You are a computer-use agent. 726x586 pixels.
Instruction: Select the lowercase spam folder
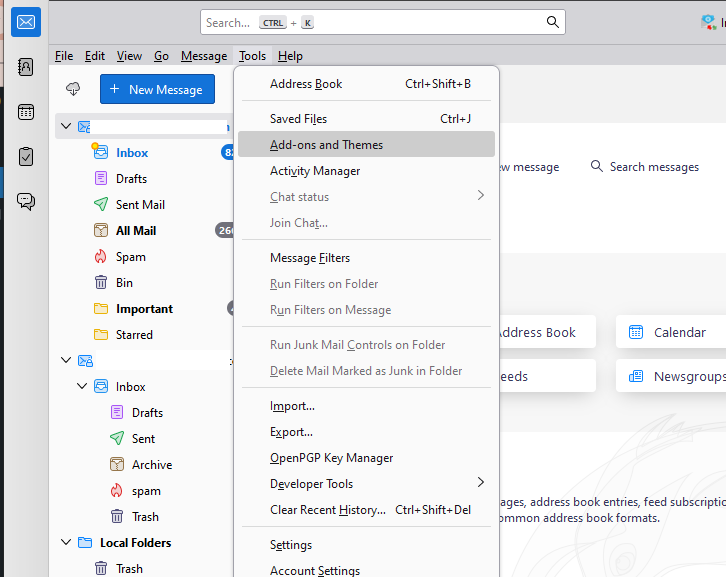[x=144, y=491]
